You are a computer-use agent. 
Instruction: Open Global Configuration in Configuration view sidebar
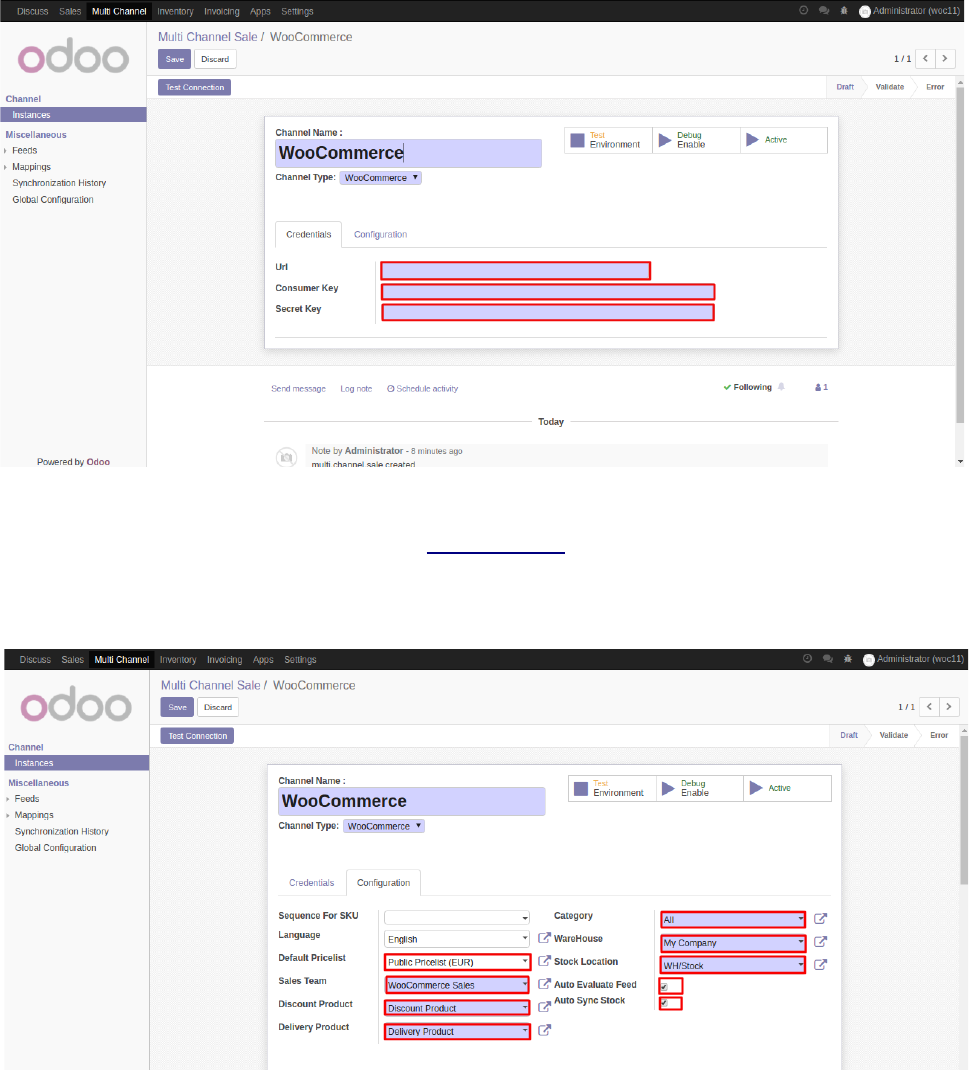(x=55, y=848)
